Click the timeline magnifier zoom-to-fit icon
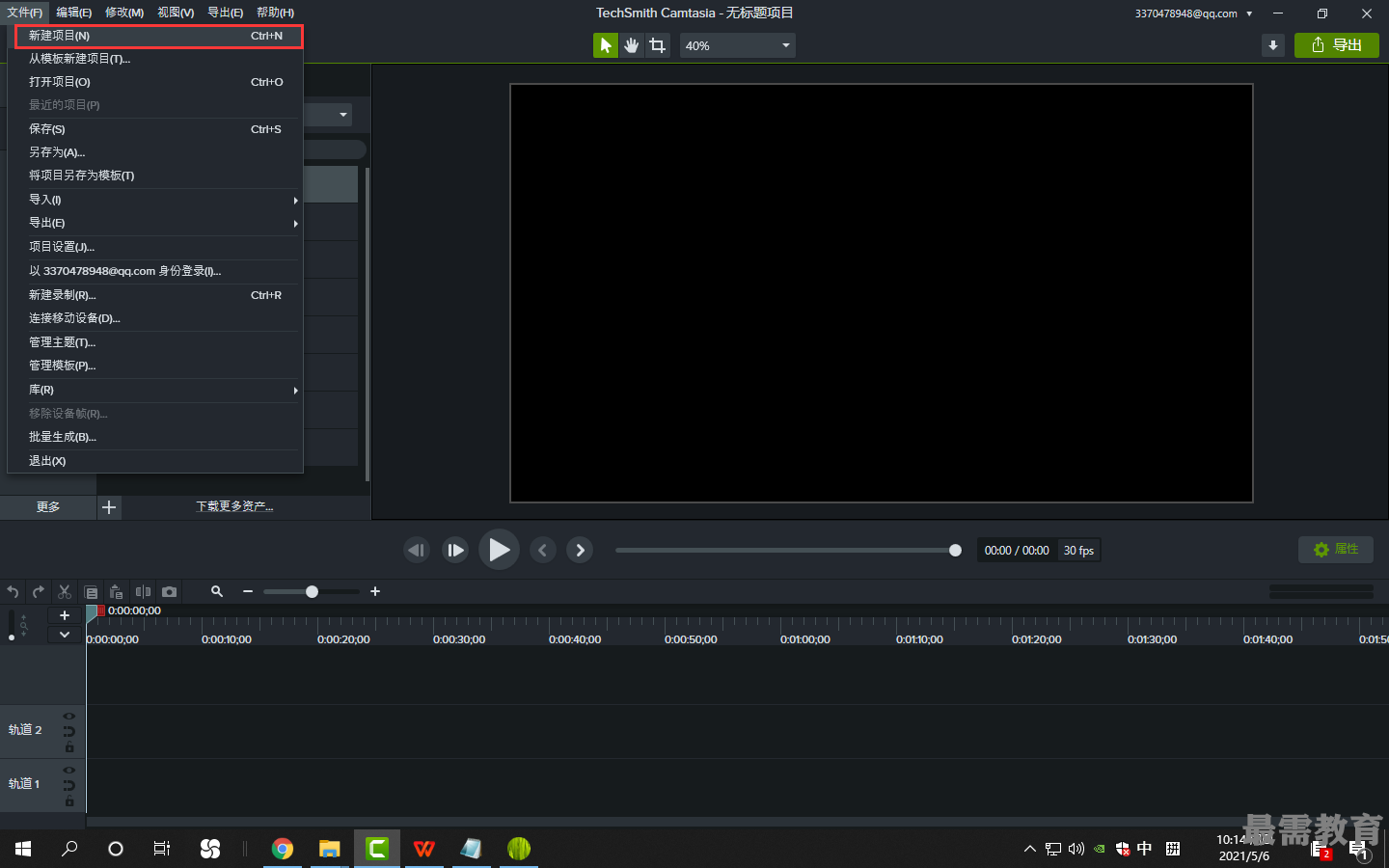Screen dimensions: 1389x868 click(217, 591)
